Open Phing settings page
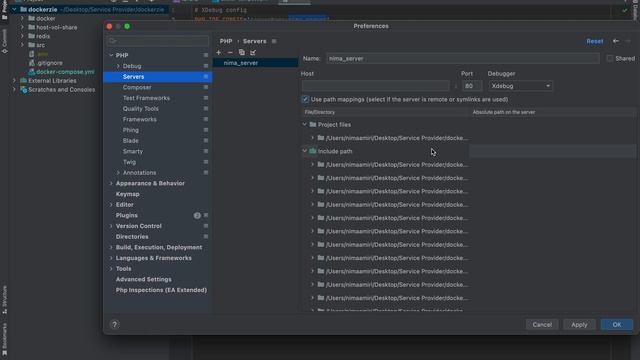Image resolution: width=640 pixels, height=360 pixels. point(131,130)
